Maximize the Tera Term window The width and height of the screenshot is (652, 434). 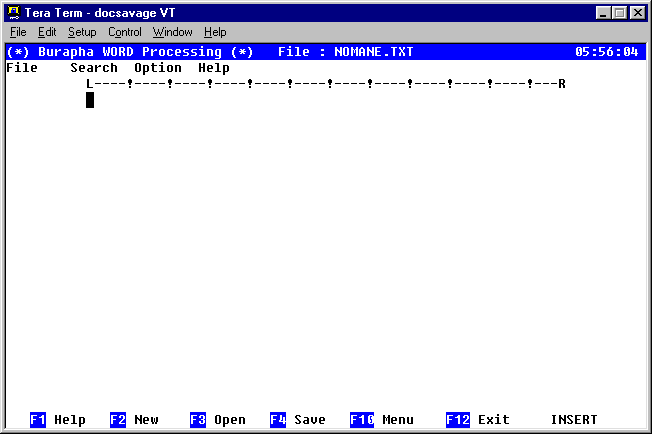(x=620, y=13)
